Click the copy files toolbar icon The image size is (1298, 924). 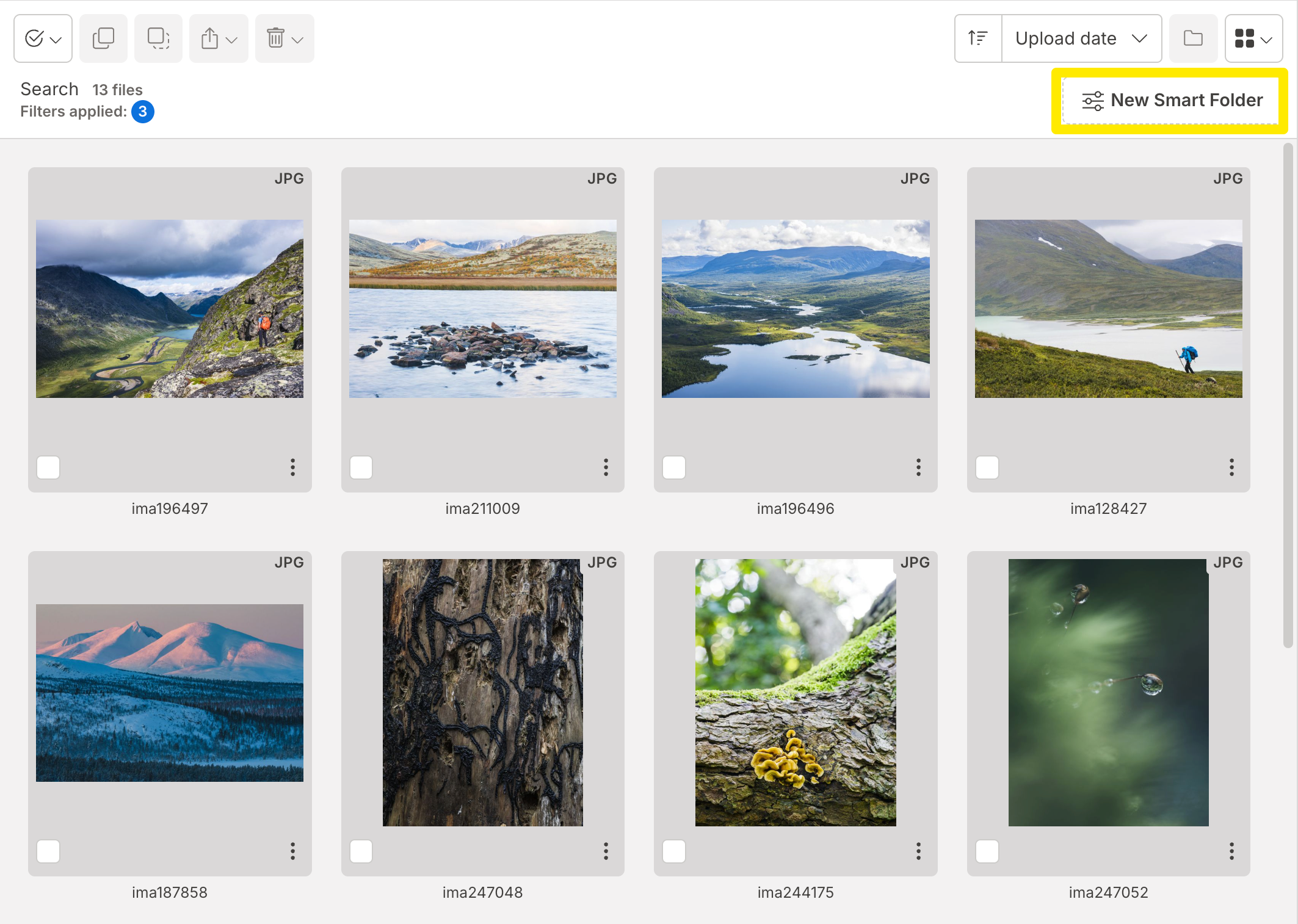tap(103, 38)
